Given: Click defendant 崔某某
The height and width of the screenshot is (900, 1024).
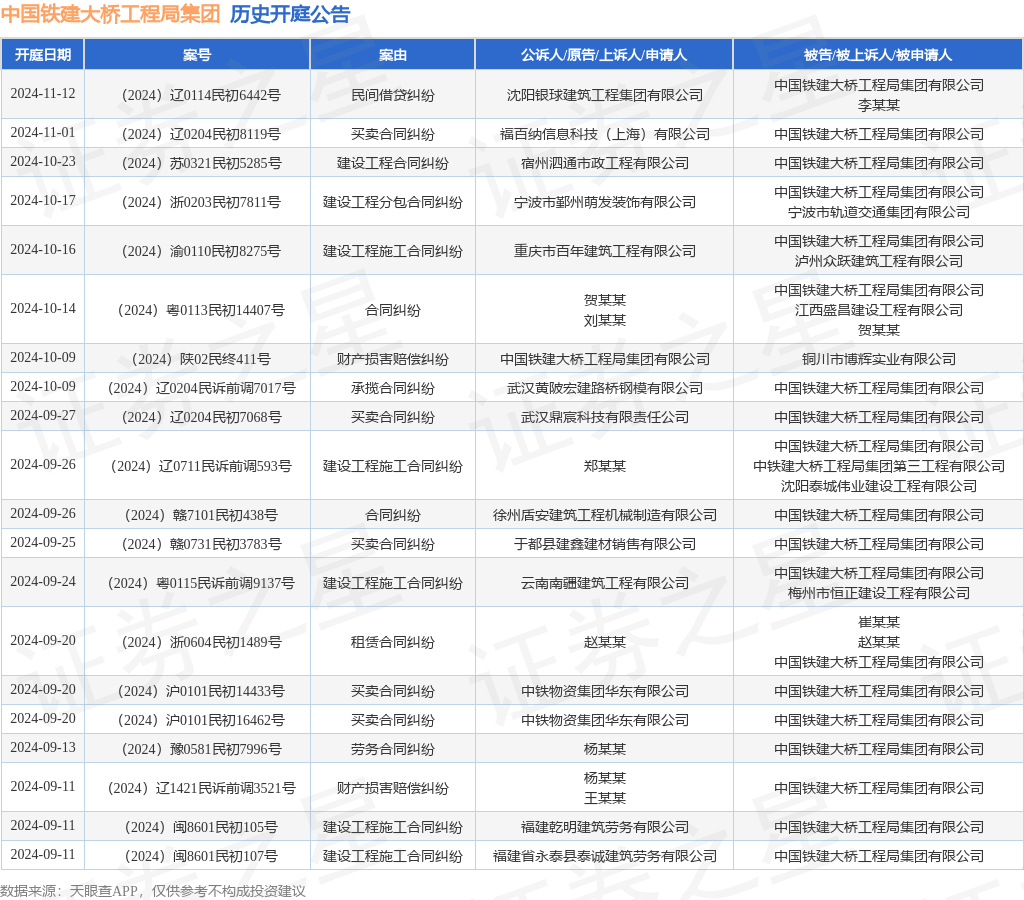Looking at the screenshot, I should [878, 622].
